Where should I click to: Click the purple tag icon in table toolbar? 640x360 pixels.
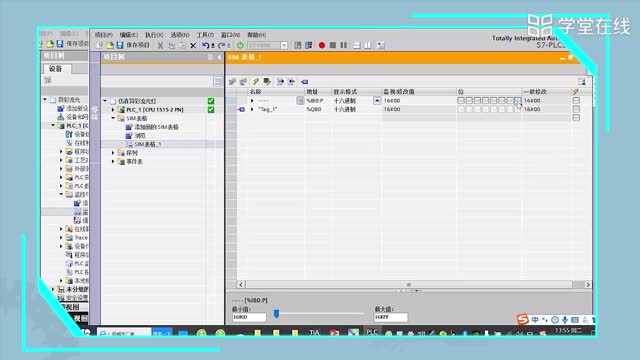304,82
